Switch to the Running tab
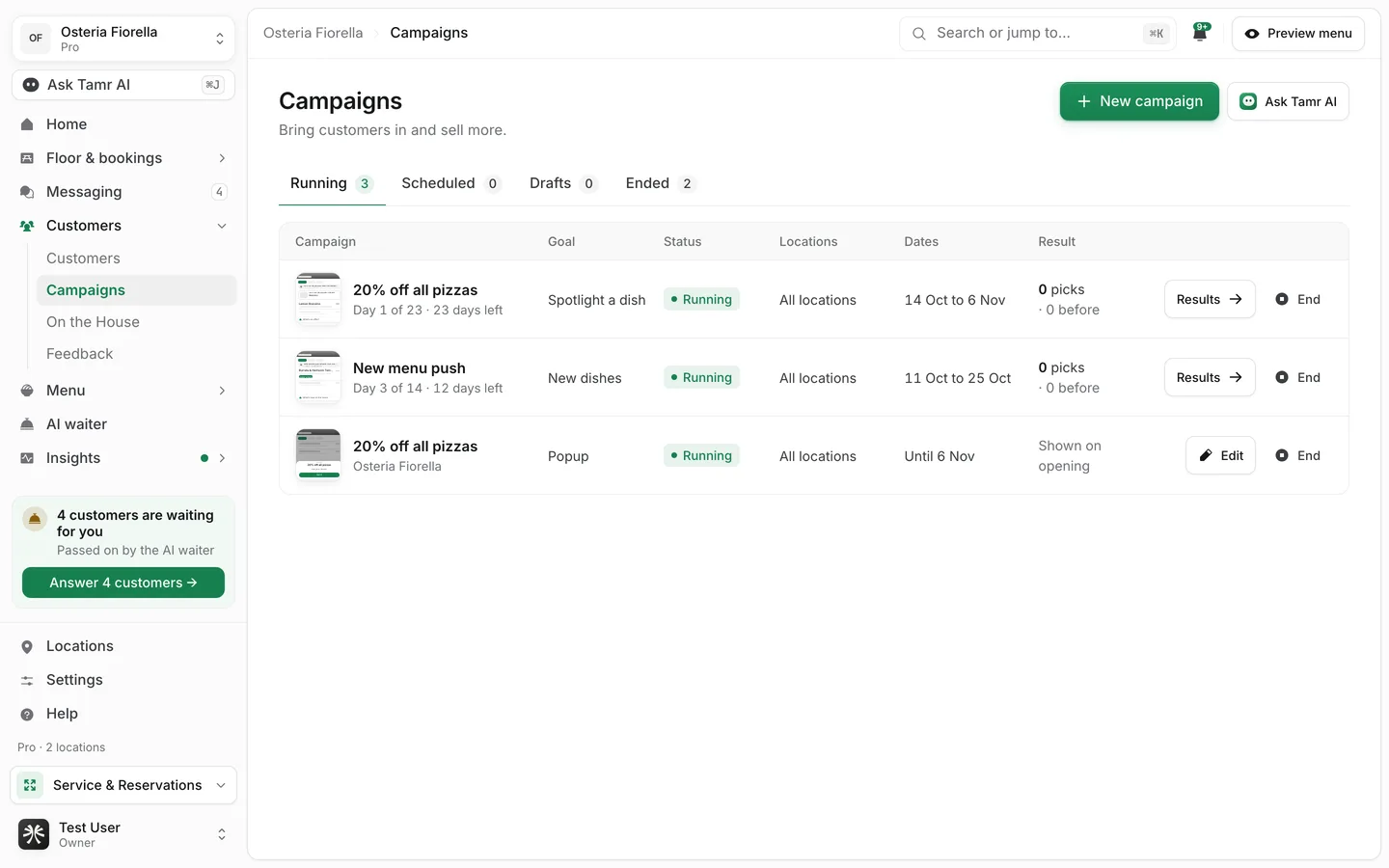This screenshot has width=1389, height=868. pos(332,183)
